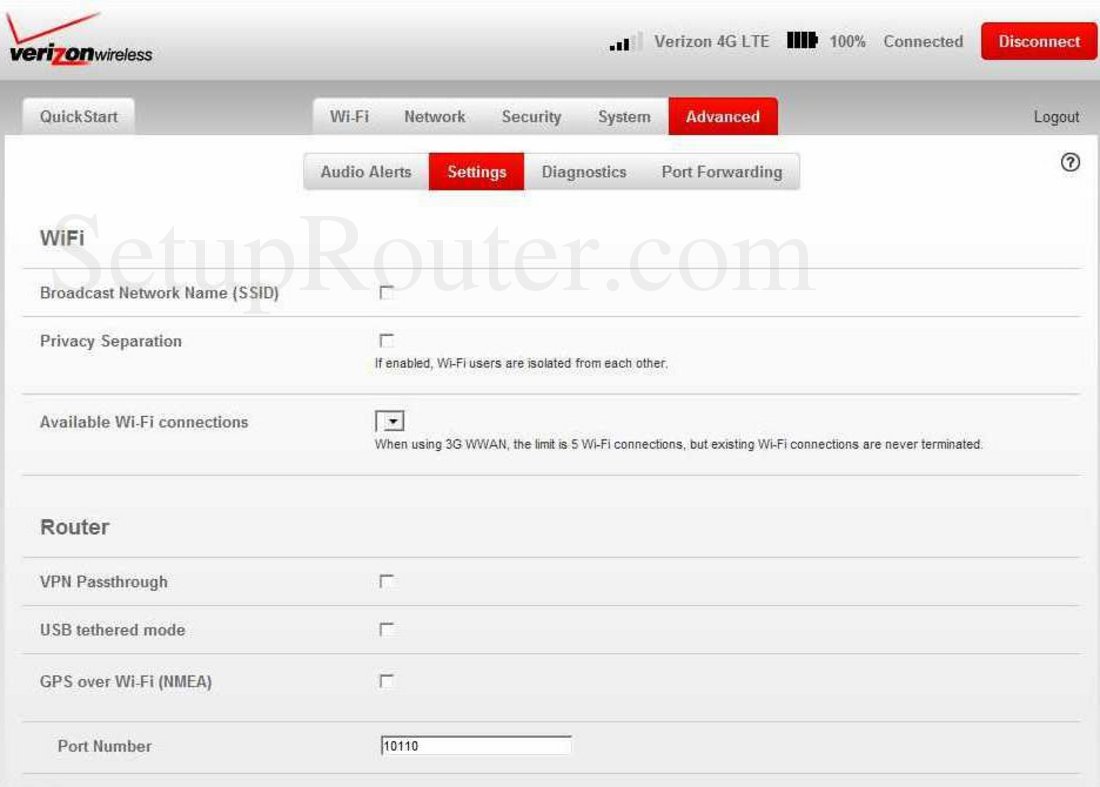
Task: Click the Privacy Separation label
Action: (111, 341)
